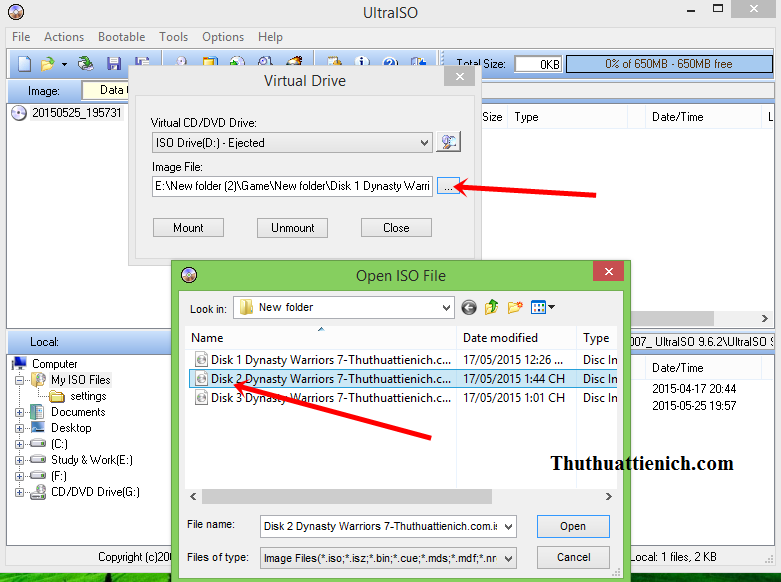Open the View Menu icon in Open ISO File

(x=542, y=307)
